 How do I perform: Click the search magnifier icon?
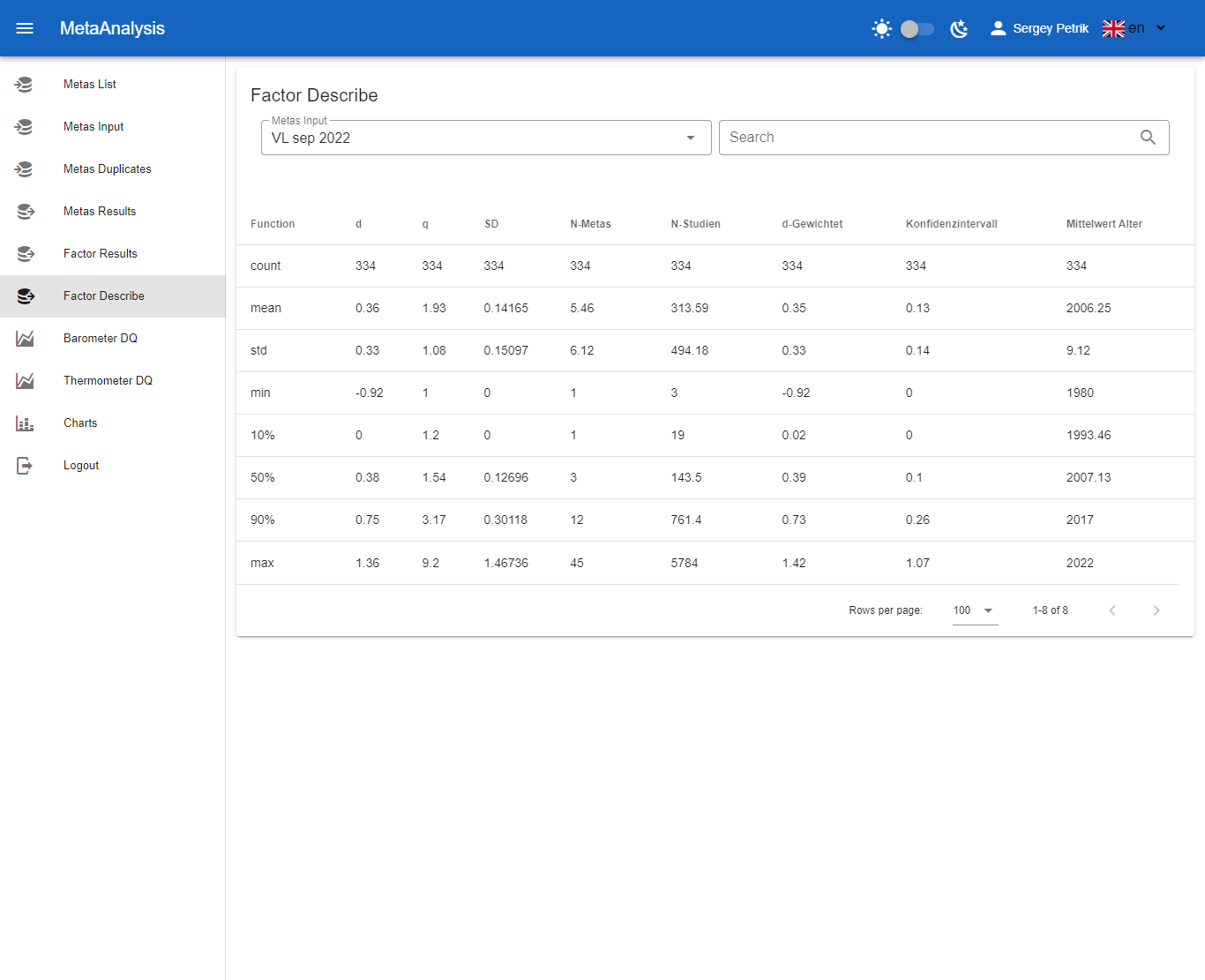point(1148,138)
